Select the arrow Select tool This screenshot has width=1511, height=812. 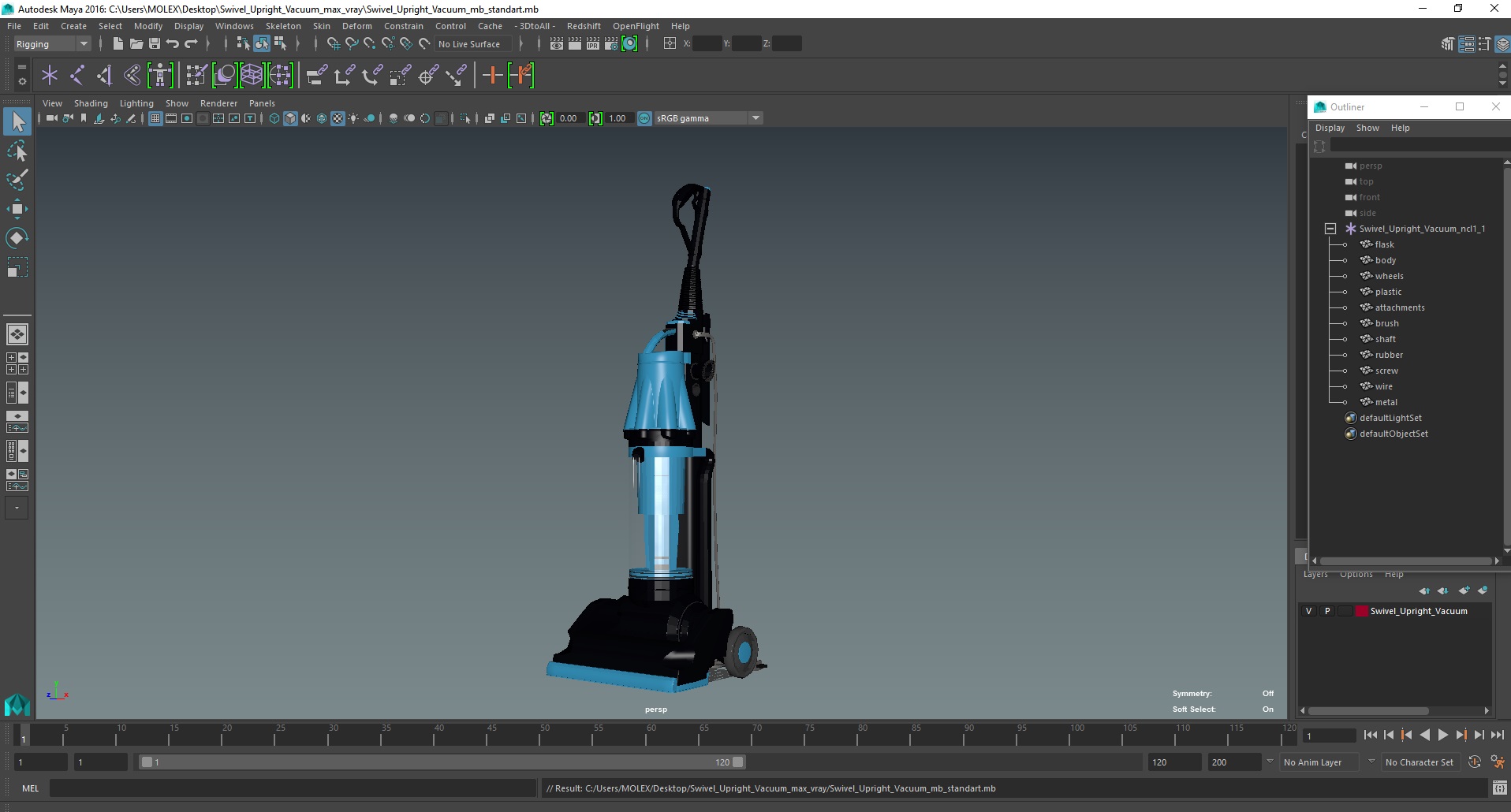click(x=17, y=121)
